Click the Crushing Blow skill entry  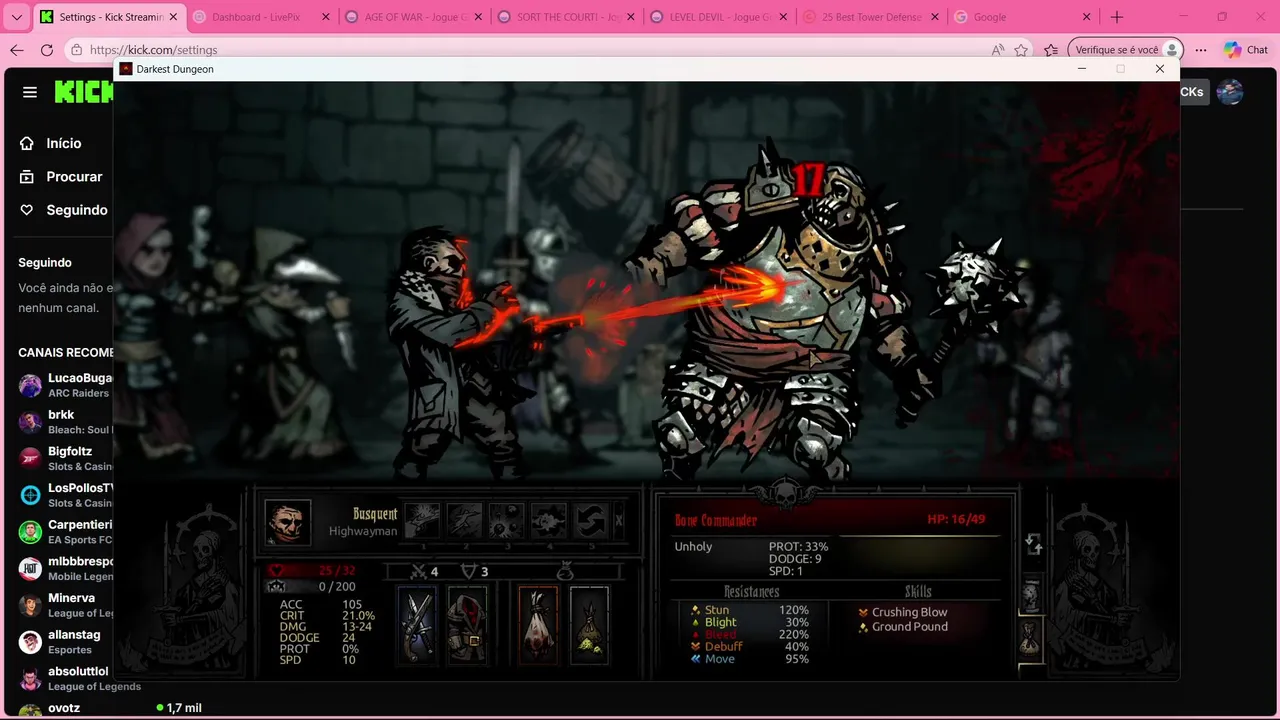click(902, 612)
